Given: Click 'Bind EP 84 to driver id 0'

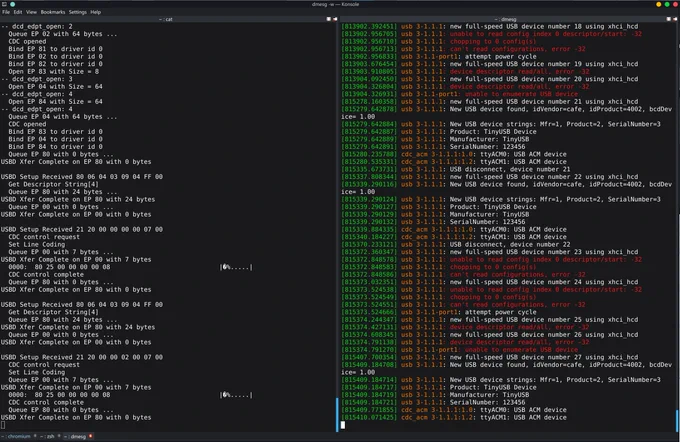Looking at the screenshot, I should point(56,147).
